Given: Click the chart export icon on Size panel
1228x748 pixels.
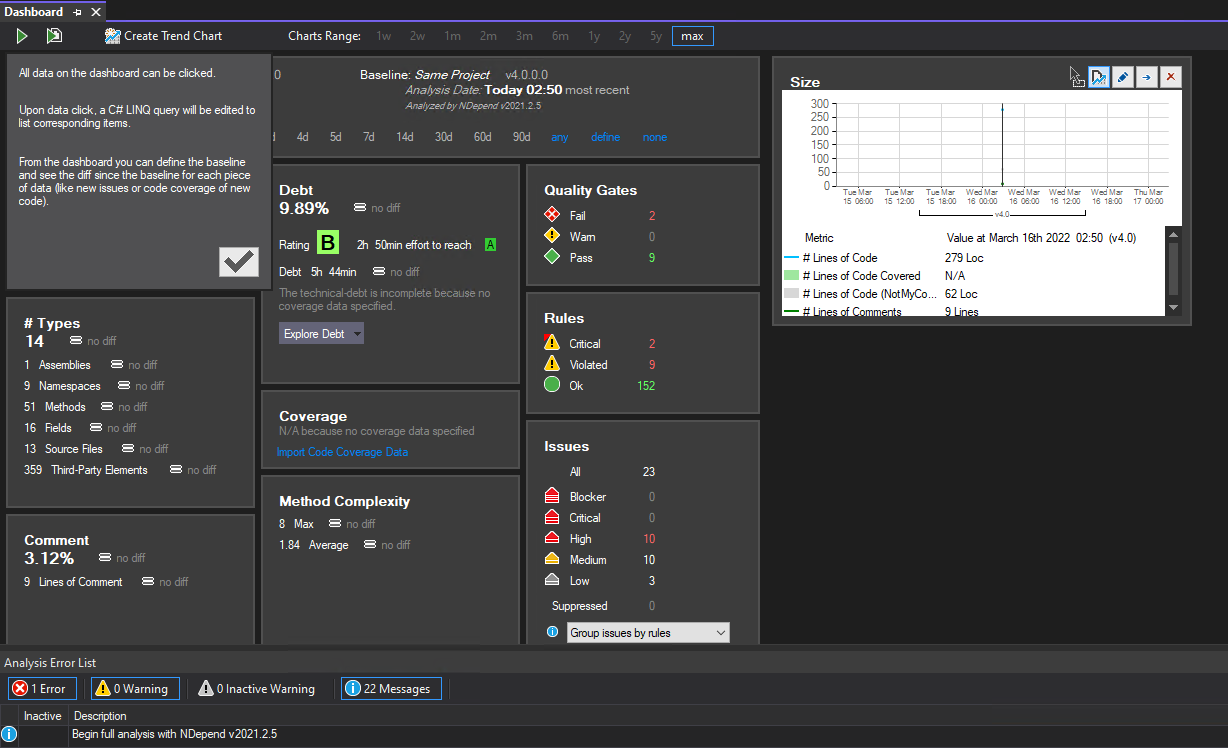Looking at the screenshot, I should (1098, 77).
